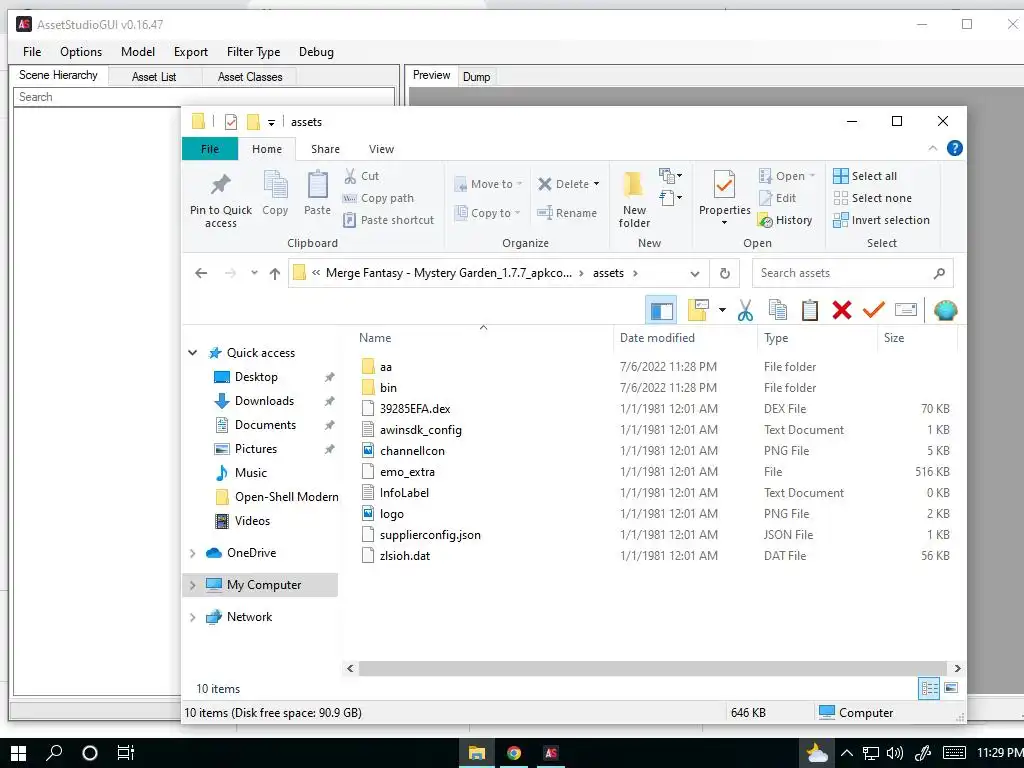Image resolution: width=1024 pixels, height=768 pixels.
Task: Go up one folder level arrow
Action: tap(275, 274)
